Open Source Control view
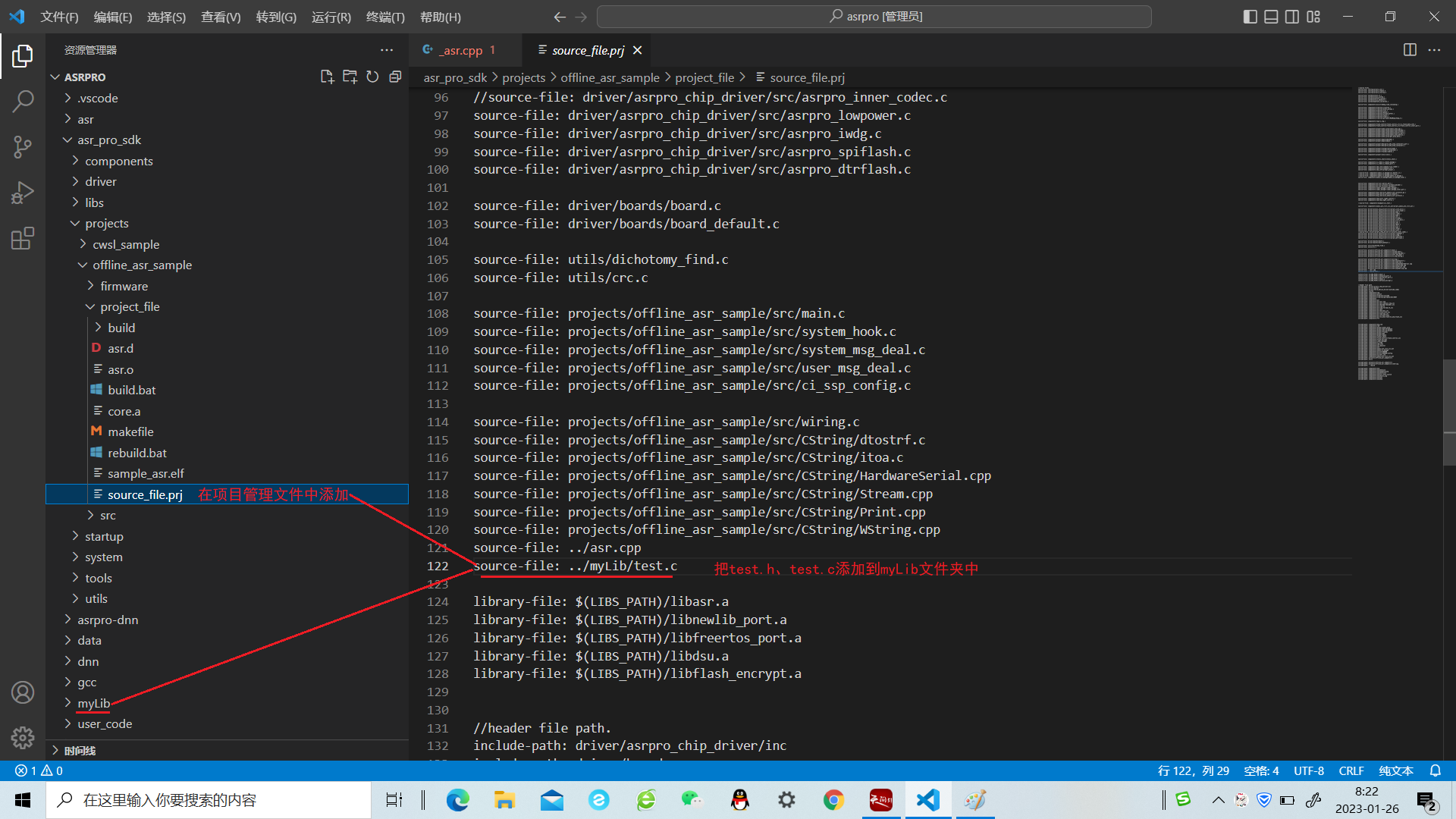1456x819 pixels. 23,147
